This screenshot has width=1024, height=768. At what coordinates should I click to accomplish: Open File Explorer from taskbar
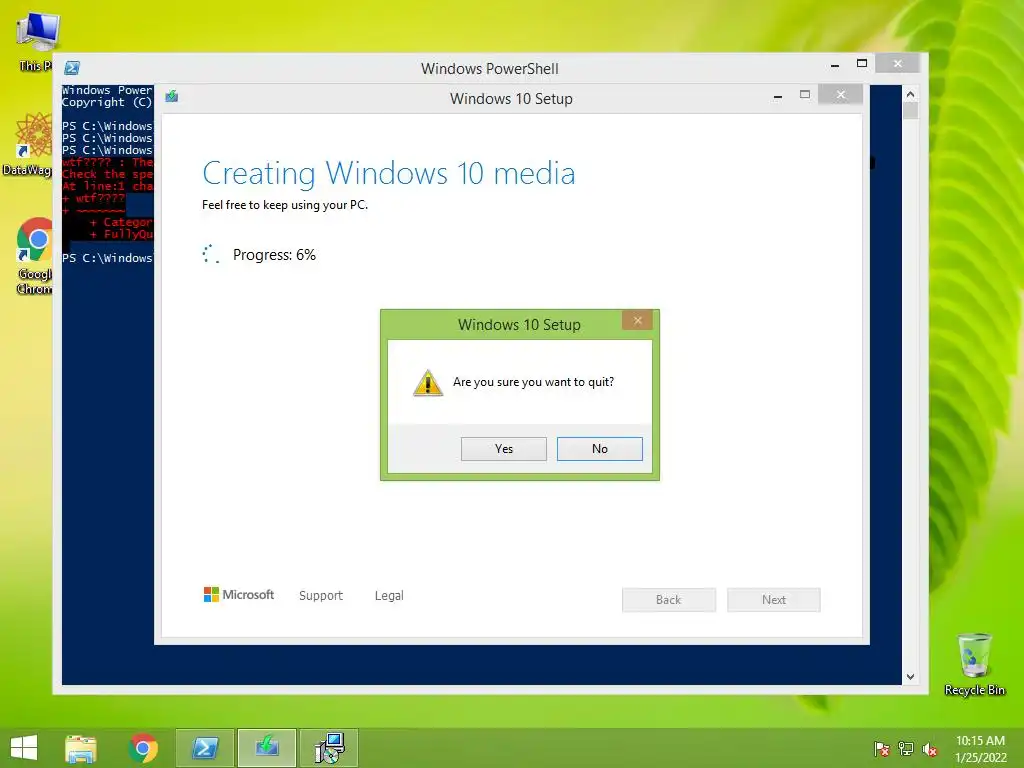click(x=81, y=748)
